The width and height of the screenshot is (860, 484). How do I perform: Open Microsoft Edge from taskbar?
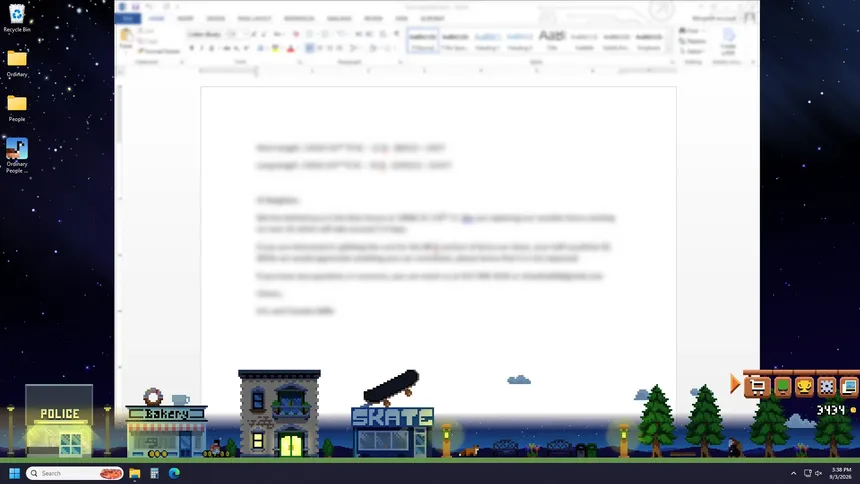[x=174, y=473]
